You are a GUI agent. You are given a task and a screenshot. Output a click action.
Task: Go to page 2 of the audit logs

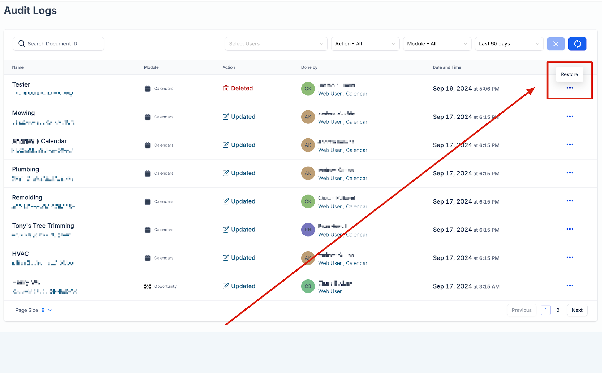558,310
